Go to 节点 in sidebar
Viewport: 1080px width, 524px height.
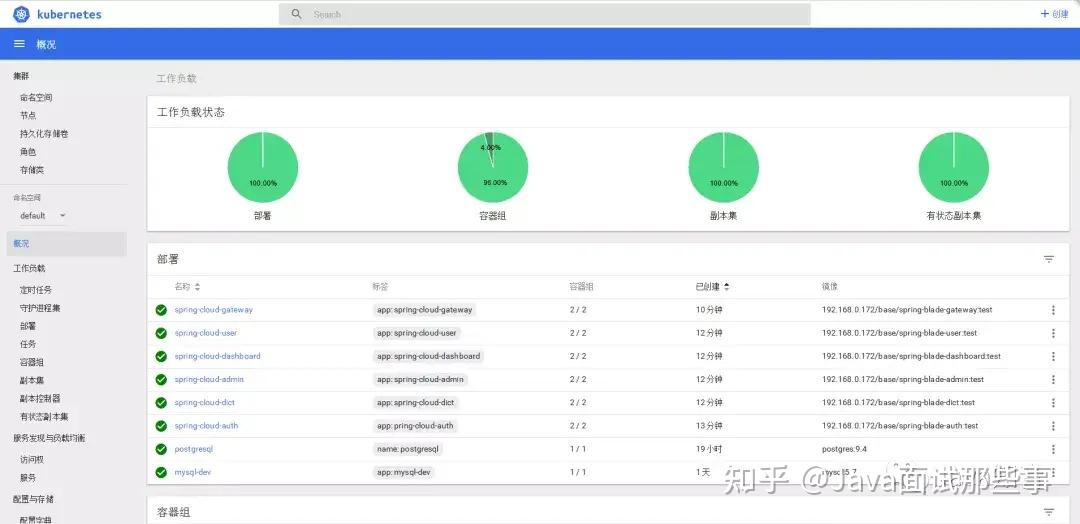[28, 116]
